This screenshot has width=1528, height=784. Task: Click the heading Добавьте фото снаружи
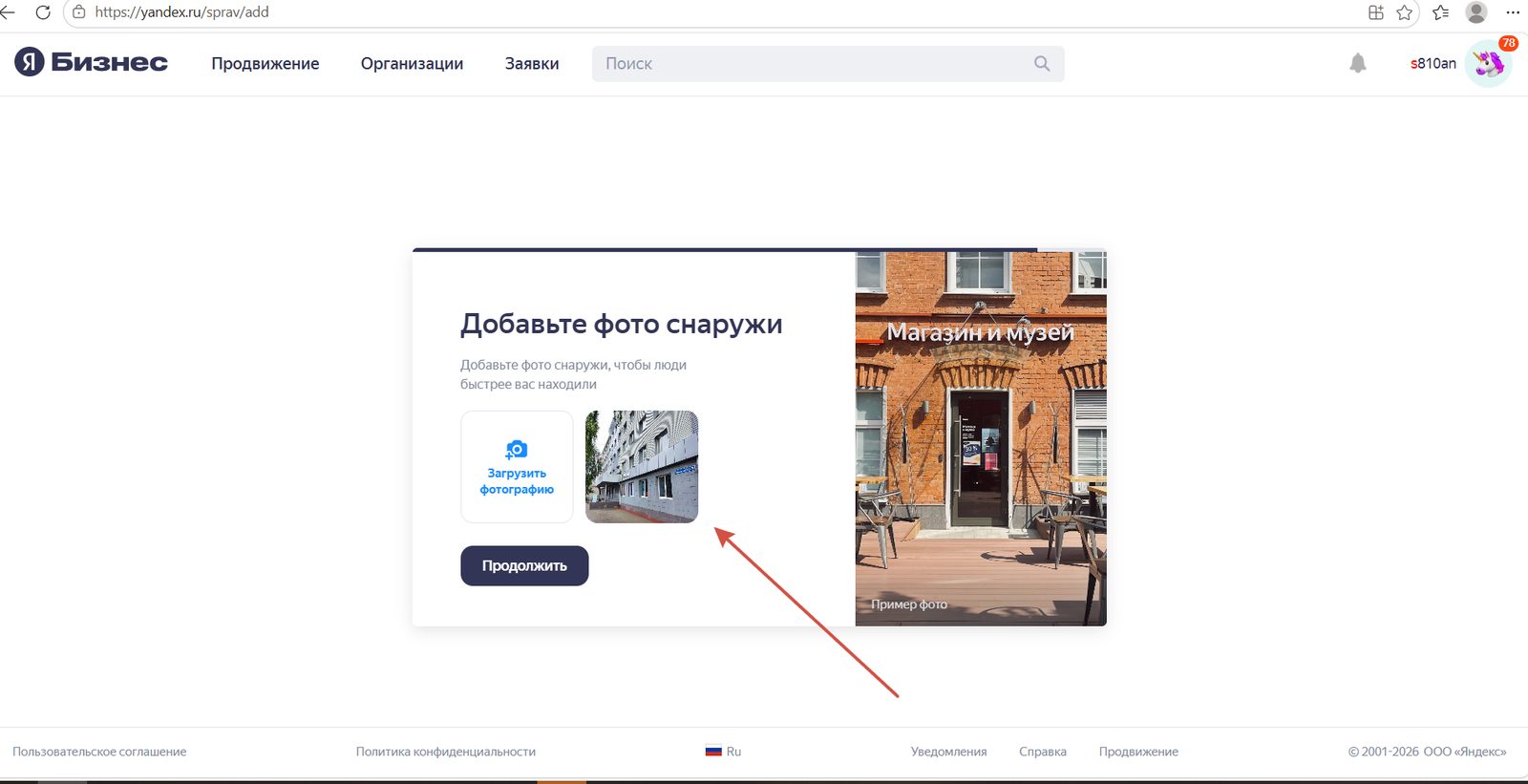coord(622,324)
